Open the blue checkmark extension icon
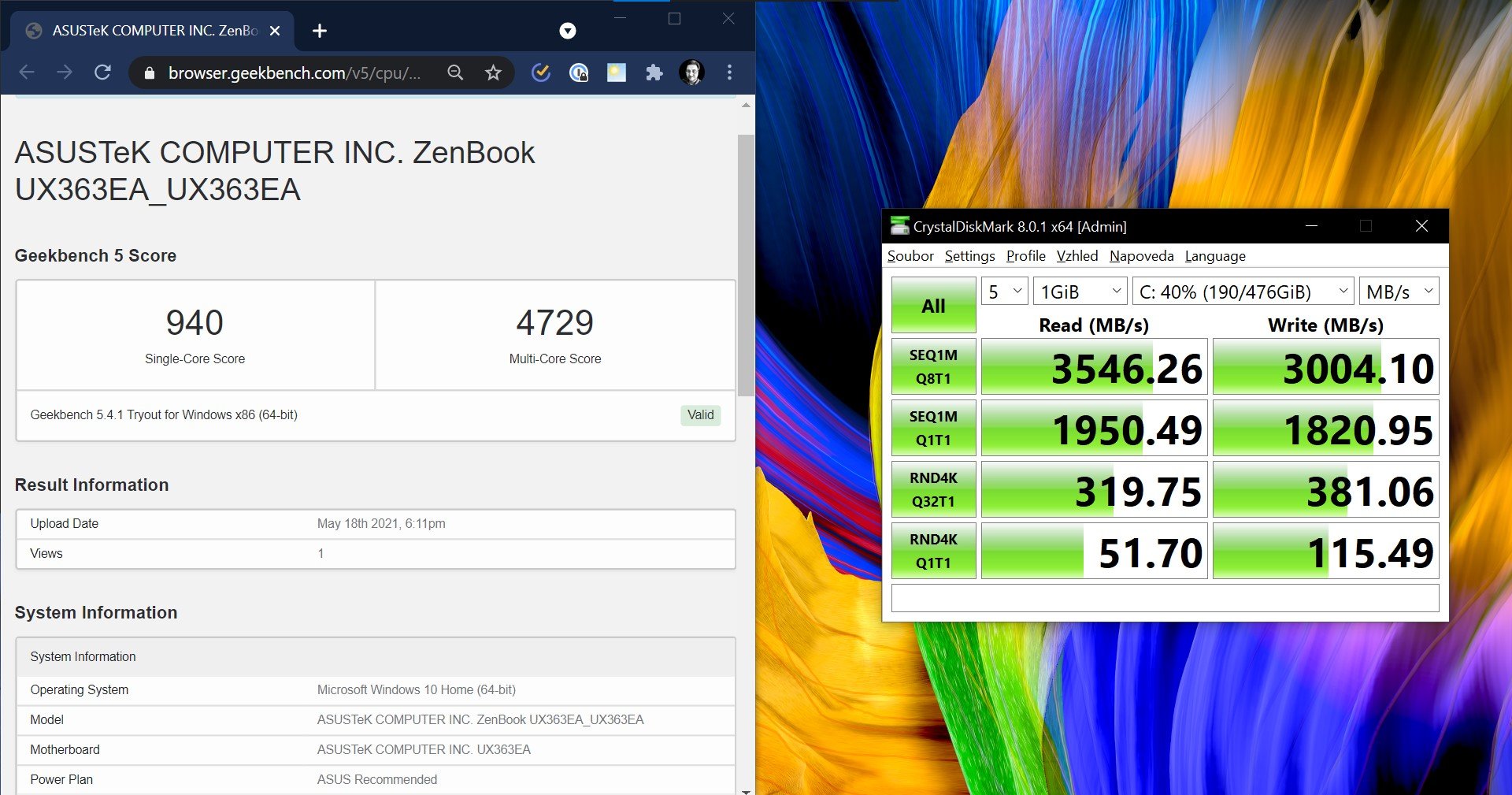The height and width of the screenshot is (795, 1512). [x=541, y=72]
